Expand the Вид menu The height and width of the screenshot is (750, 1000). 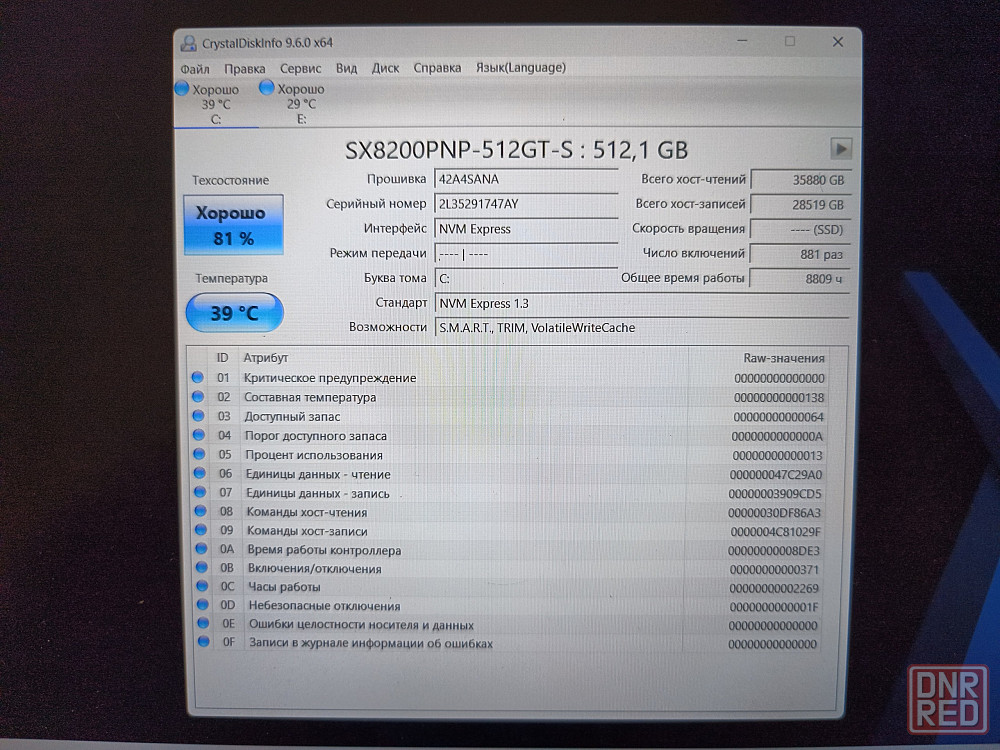tap(347, 68)
